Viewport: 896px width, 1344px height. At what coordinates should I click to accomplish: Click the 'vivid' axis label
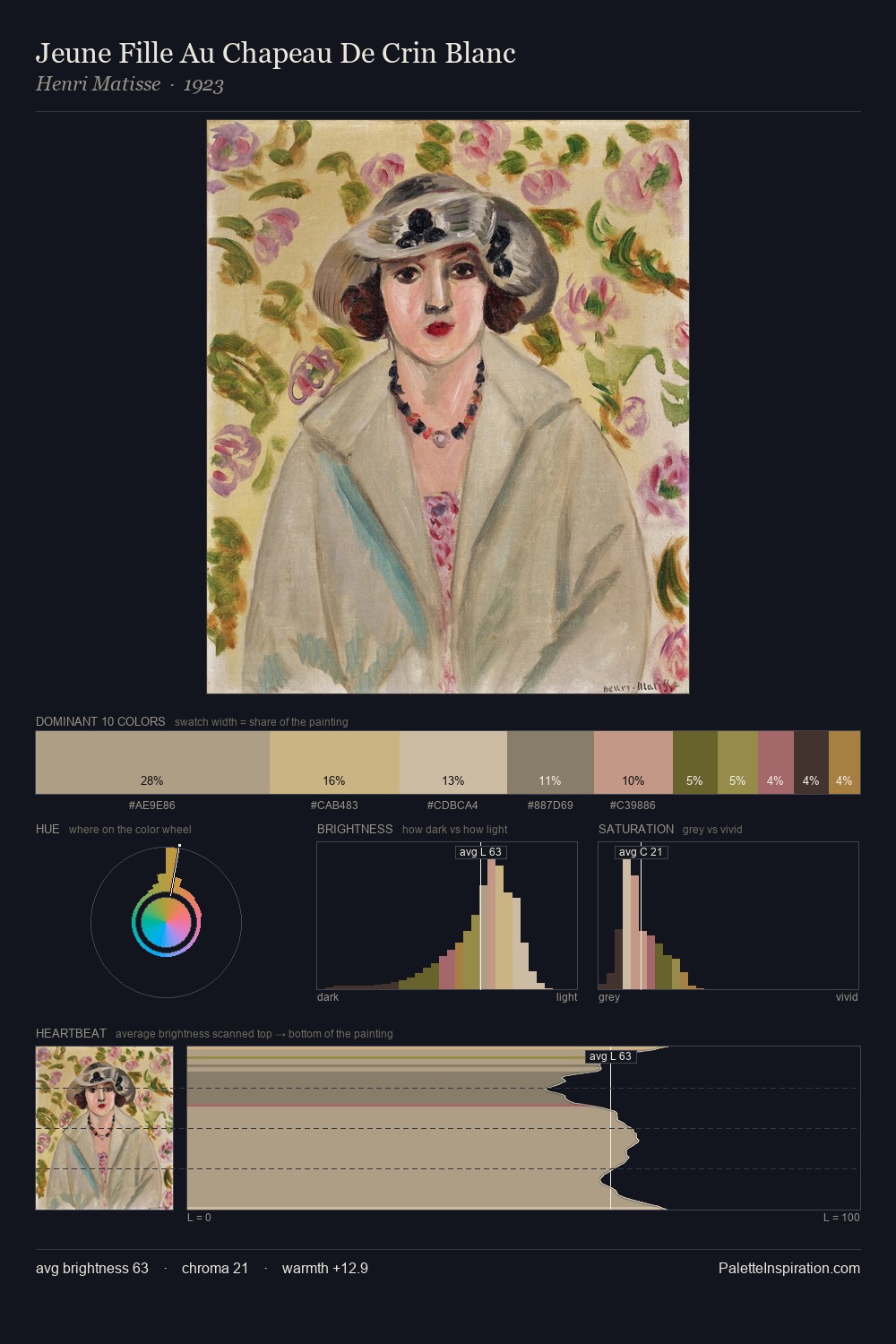[847, 997]
